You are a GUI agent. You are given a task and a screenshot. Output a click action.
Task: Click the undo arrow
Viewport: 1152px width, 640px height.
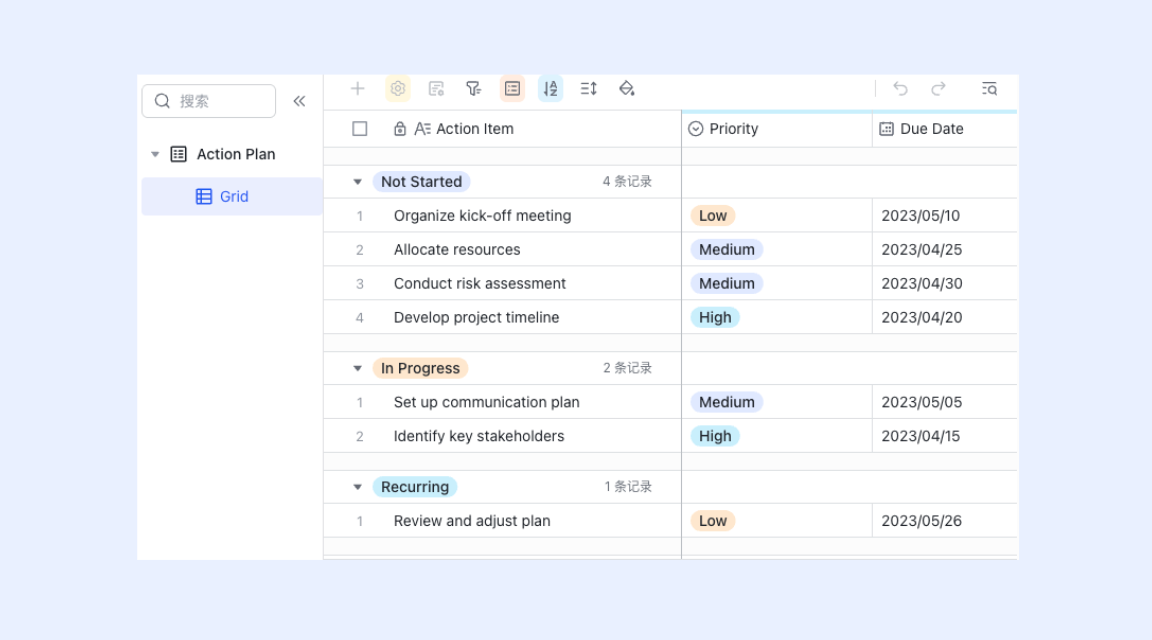pos(900,89)
